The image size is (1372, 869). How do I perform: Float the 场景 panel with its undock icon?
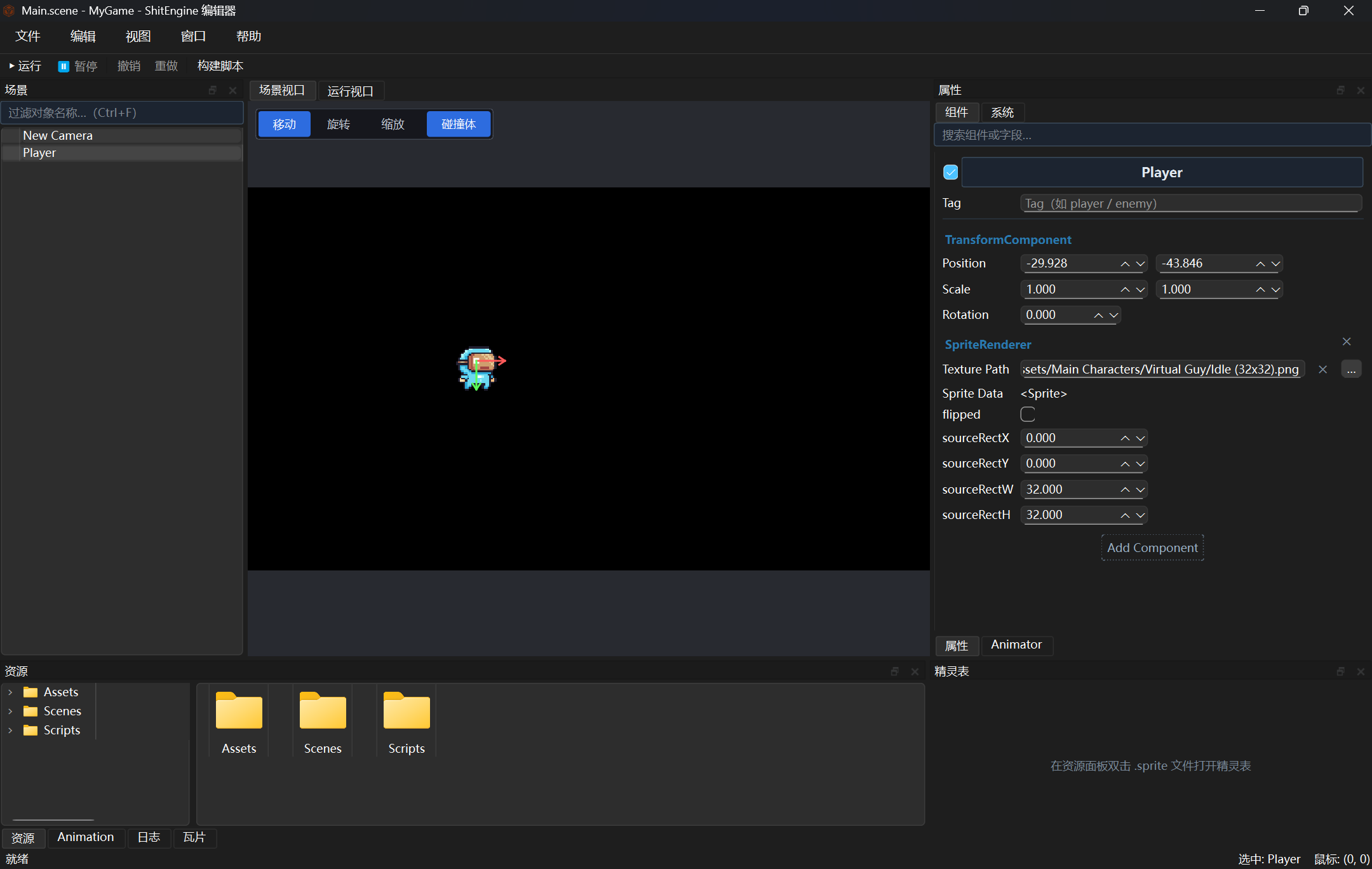(213, 90)
